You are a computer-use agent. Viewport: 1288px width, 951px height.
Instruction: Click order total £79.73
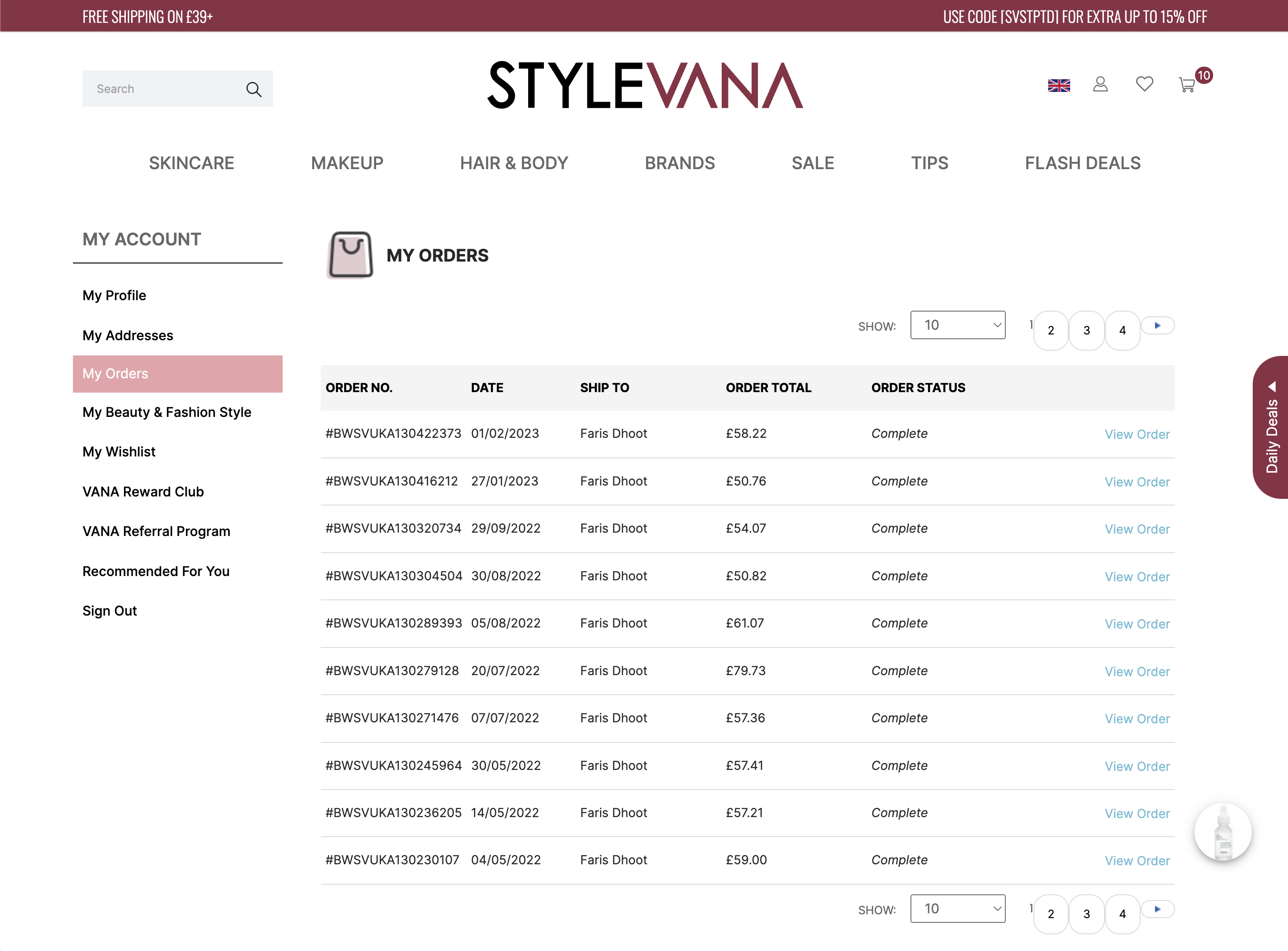[x=746, y=671]
